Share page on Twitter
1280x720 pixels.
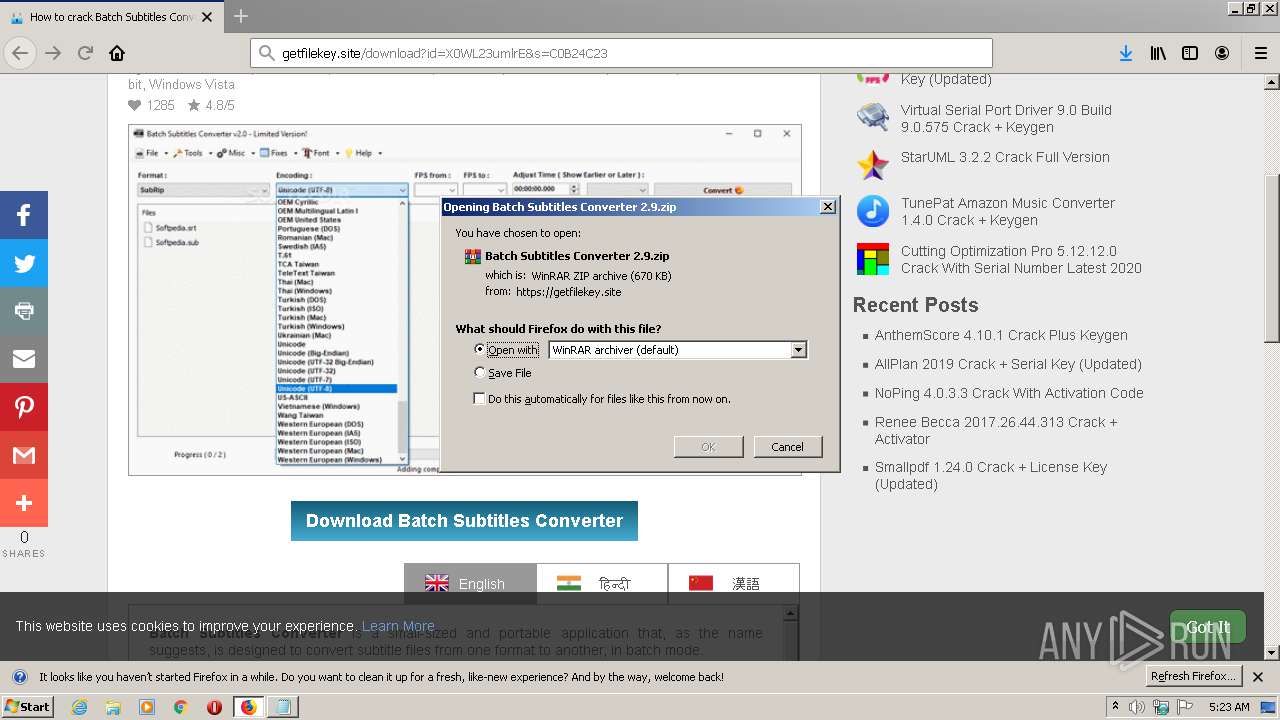coord(24,263)
